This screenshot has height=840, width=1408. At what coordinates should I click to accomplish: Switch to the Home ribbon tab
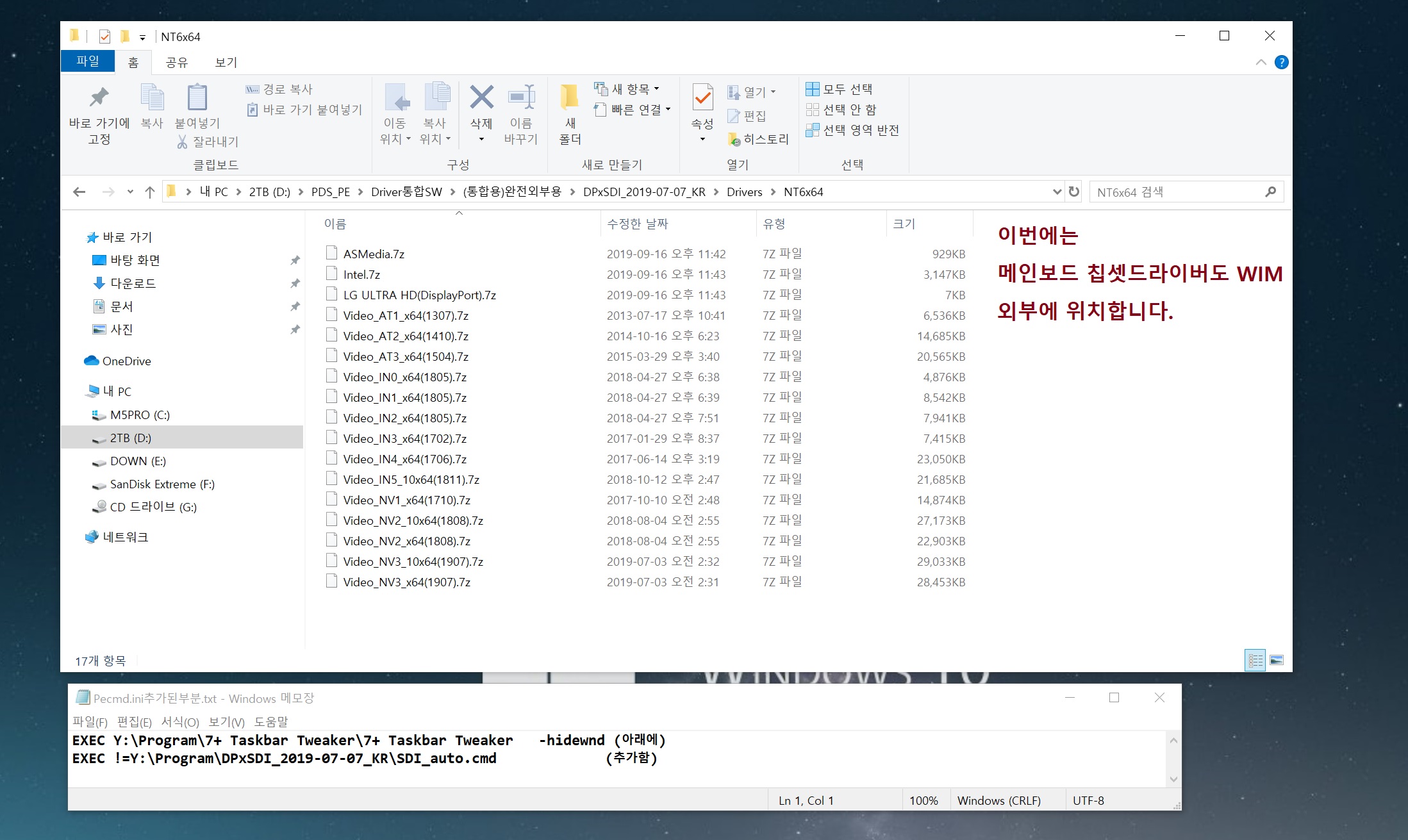(133, 62)
